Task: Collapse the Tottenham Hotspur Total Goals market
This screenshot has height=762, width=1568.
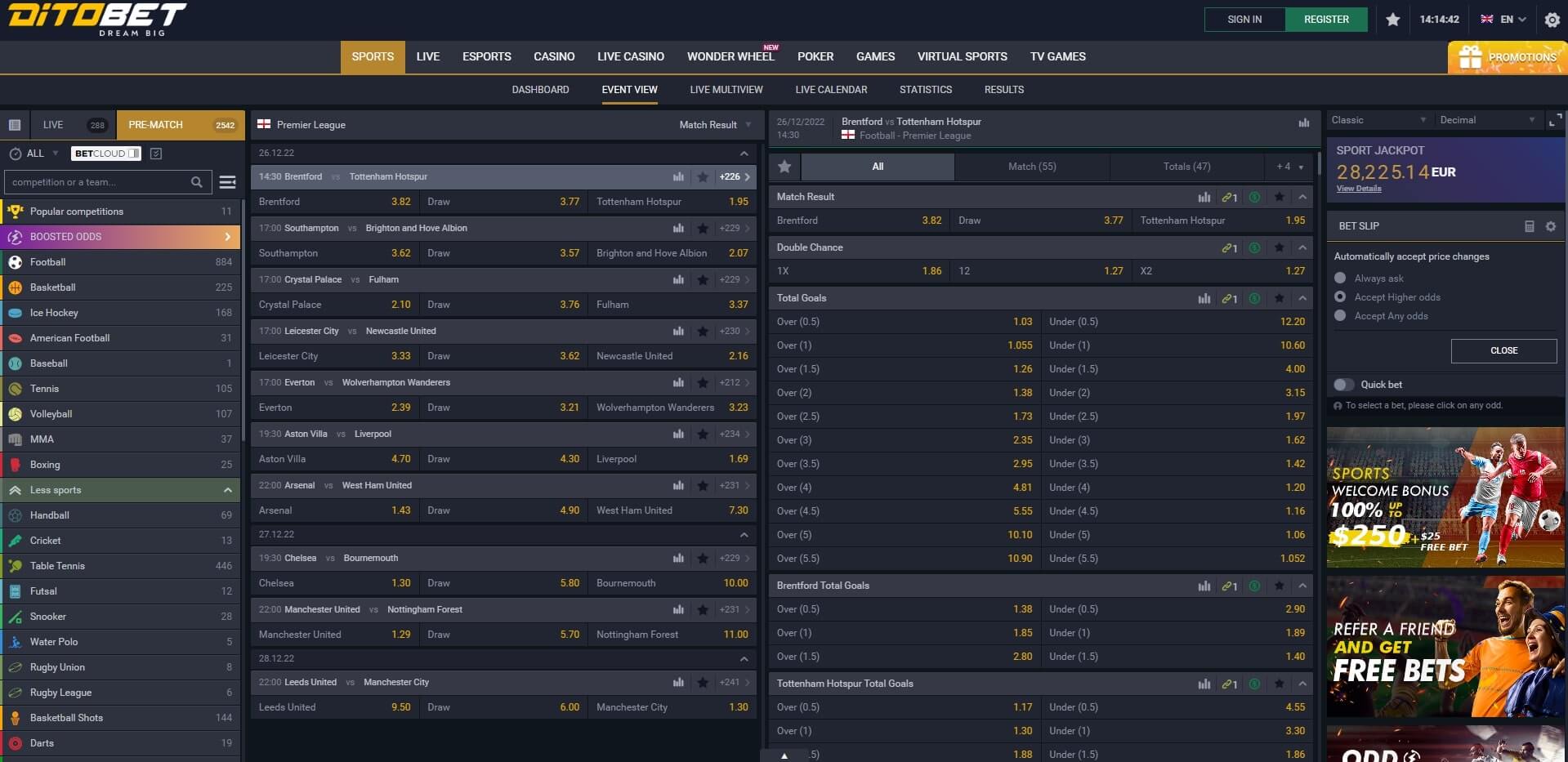Action: pyautogui.click(x=1302, y=684)
